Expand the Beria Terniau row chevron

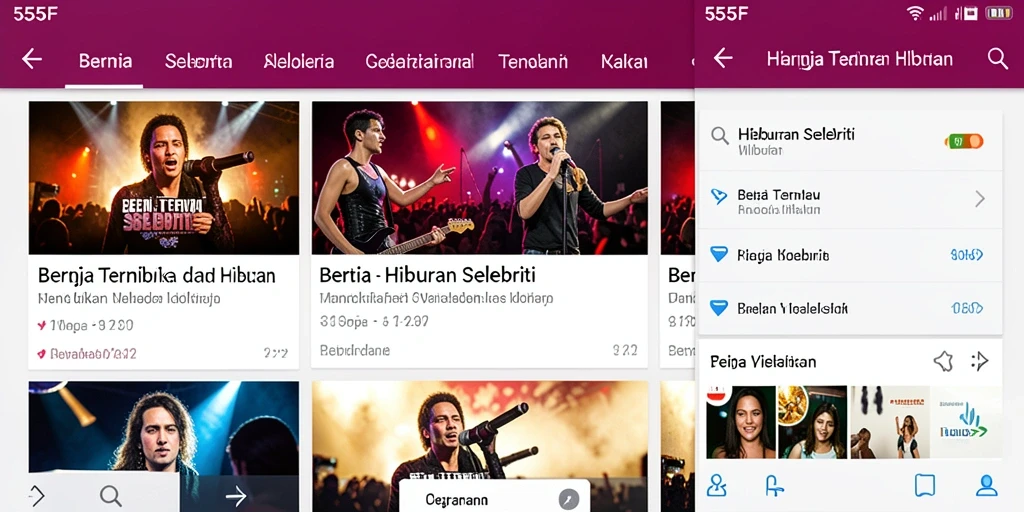pos(980,199)
